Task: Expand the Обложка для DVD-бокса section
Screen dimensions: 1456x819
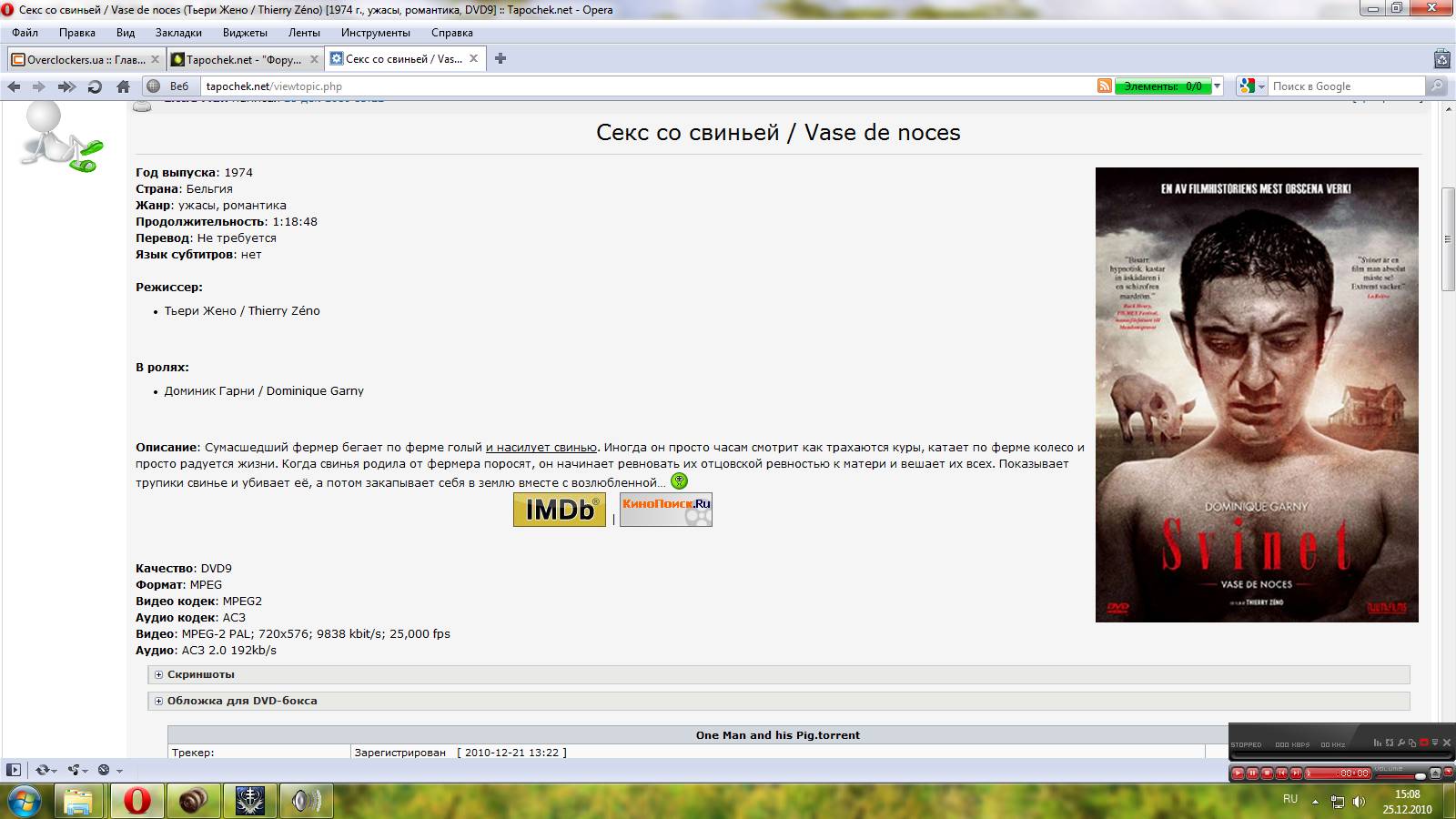Action: [x=241, y=701]
